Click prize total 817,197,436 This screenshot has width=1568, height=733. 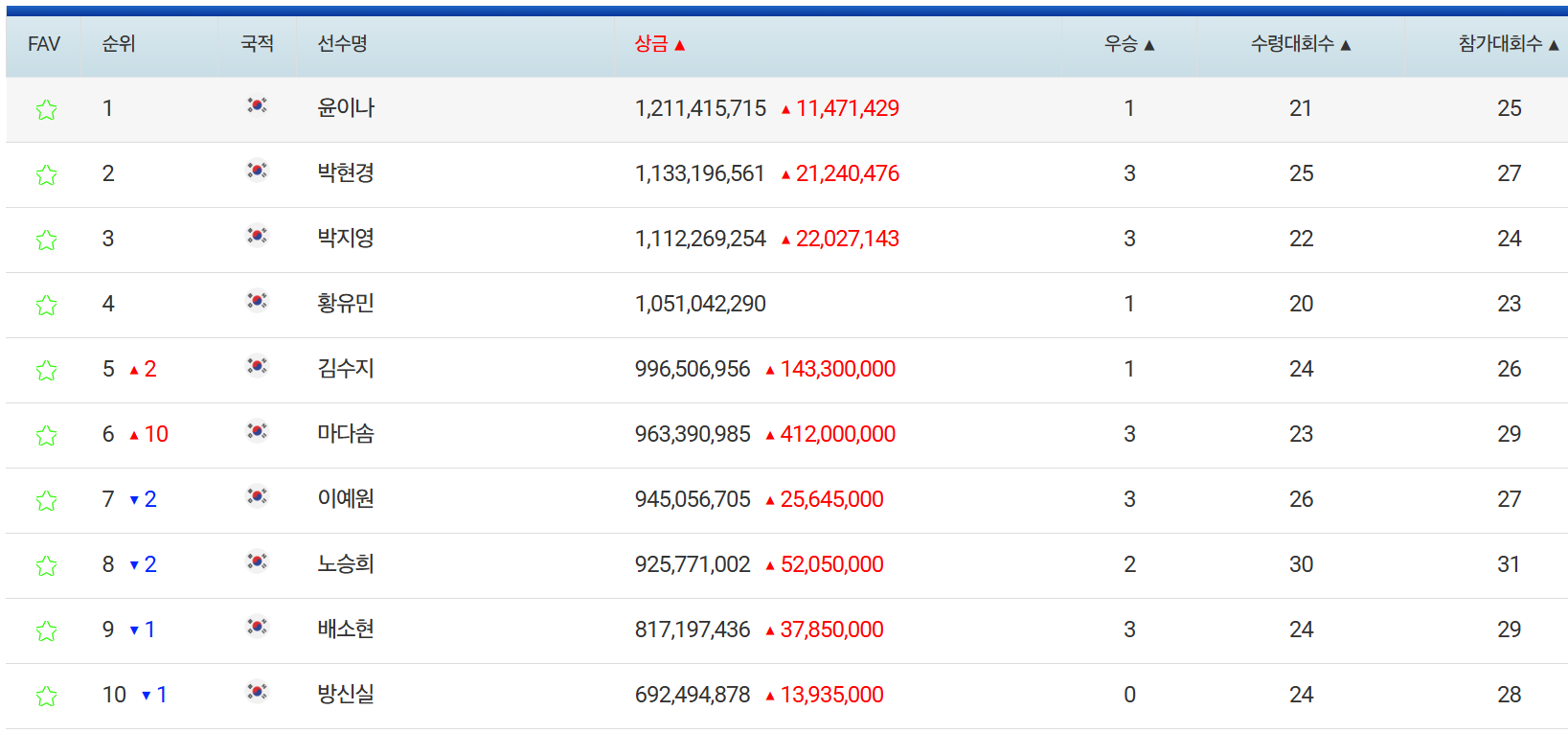(x=693, y=630)
